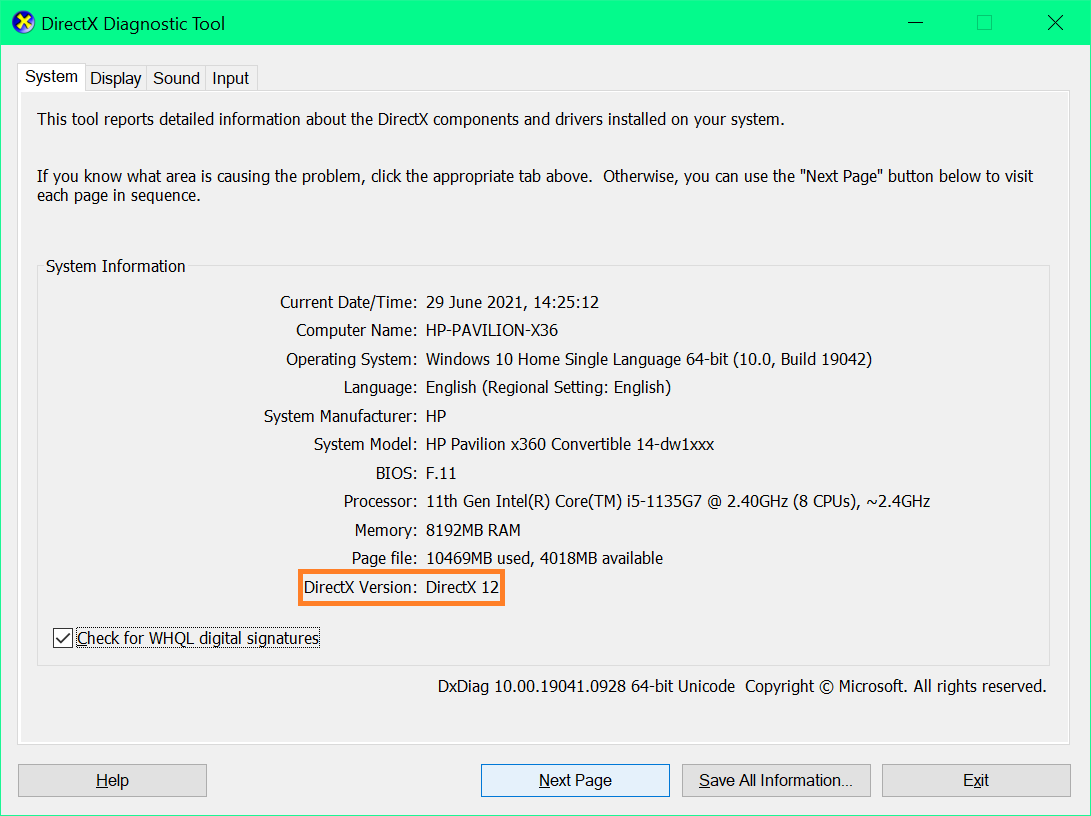Viewport: 1091px width, 816px height.
Task: Open the Sound tab
Action: [176, 79]
